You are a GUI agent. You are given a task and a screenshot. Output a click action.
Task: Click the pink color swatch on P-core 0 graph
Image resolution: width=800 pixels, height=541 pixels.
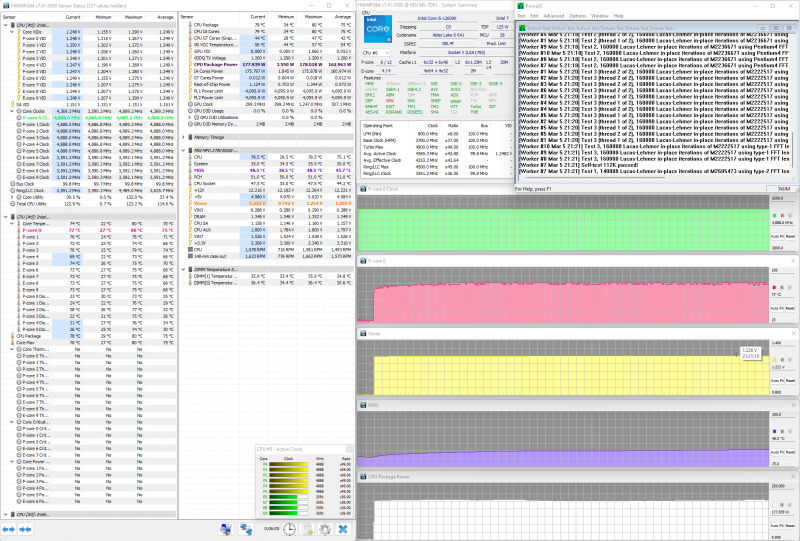pos(774,287)
